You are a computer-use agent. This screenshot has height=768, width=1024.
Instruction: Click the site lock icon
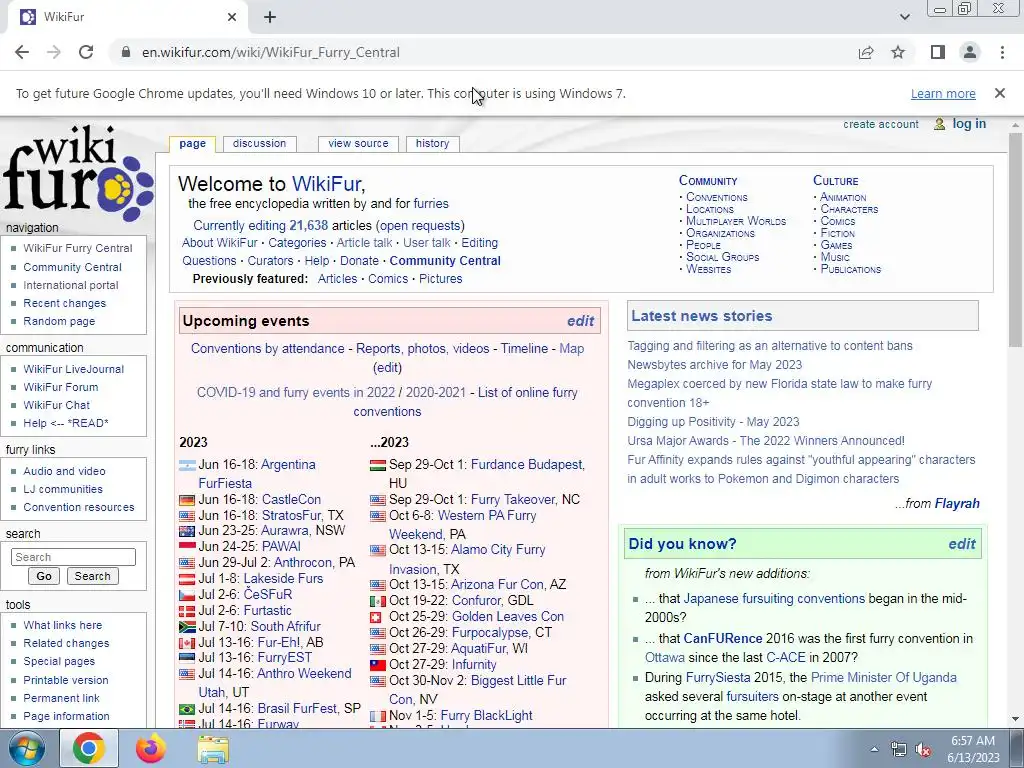pos(126,52)
